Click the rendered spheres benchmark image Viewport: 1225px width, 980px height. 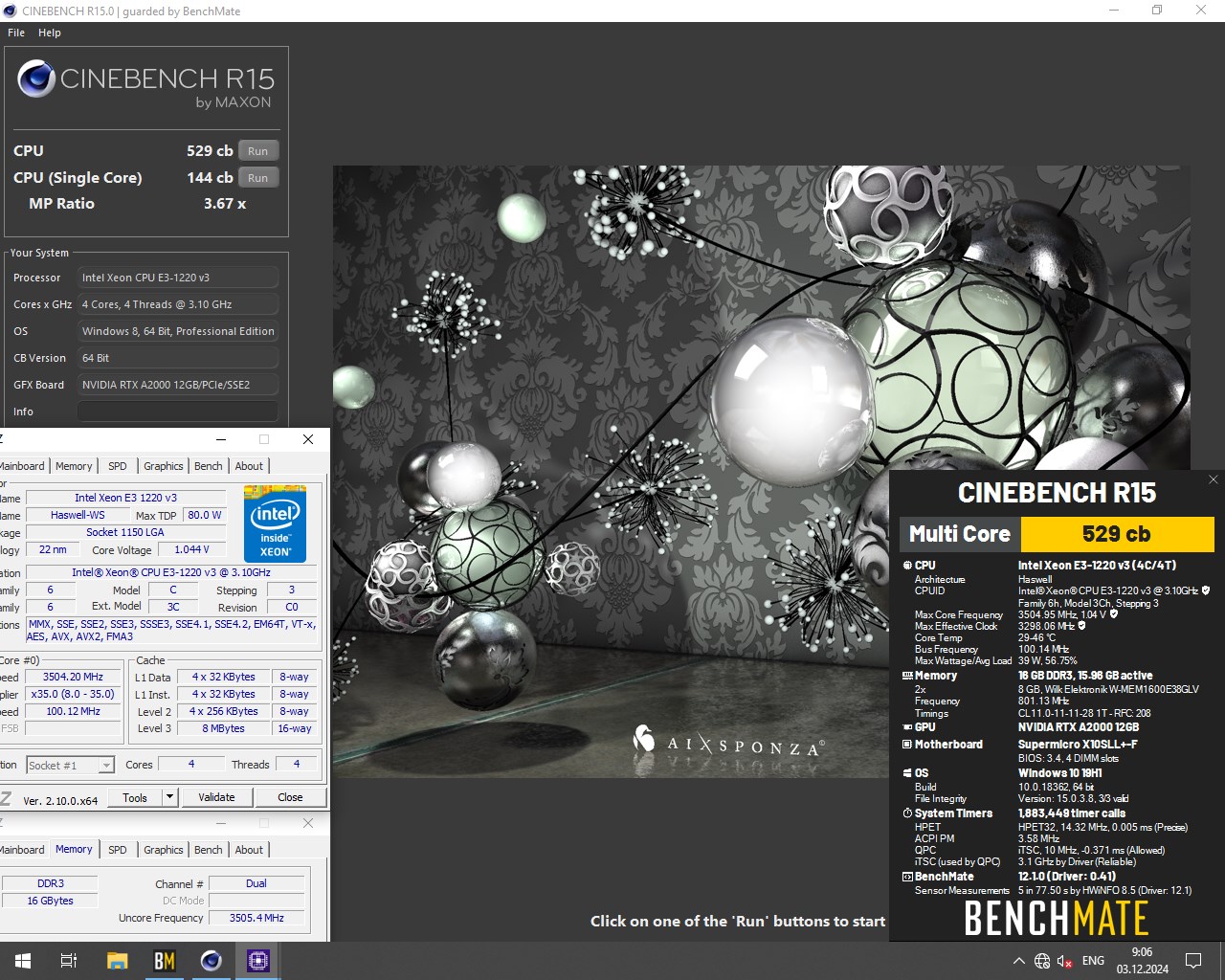click(761, 471)
